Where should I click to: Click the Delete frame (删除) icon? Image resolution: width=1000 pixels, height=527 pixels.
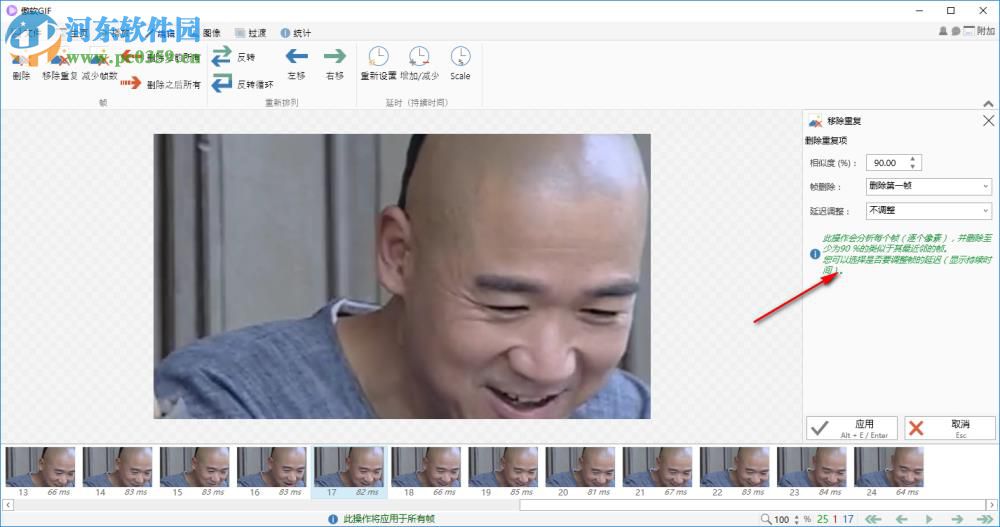point(21,59)
